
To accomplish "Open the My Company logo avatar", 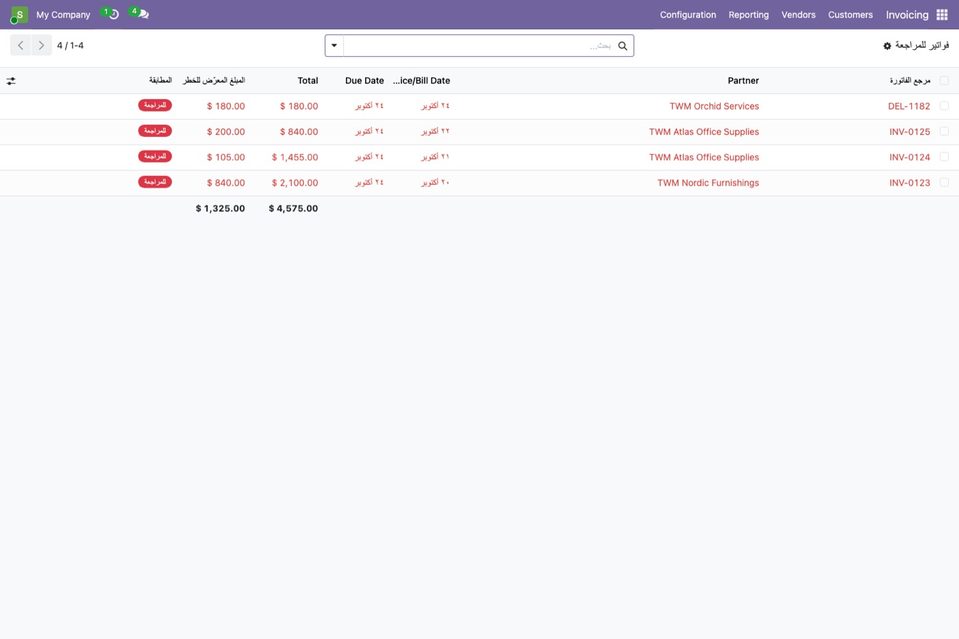I will [x=19, y=15].
